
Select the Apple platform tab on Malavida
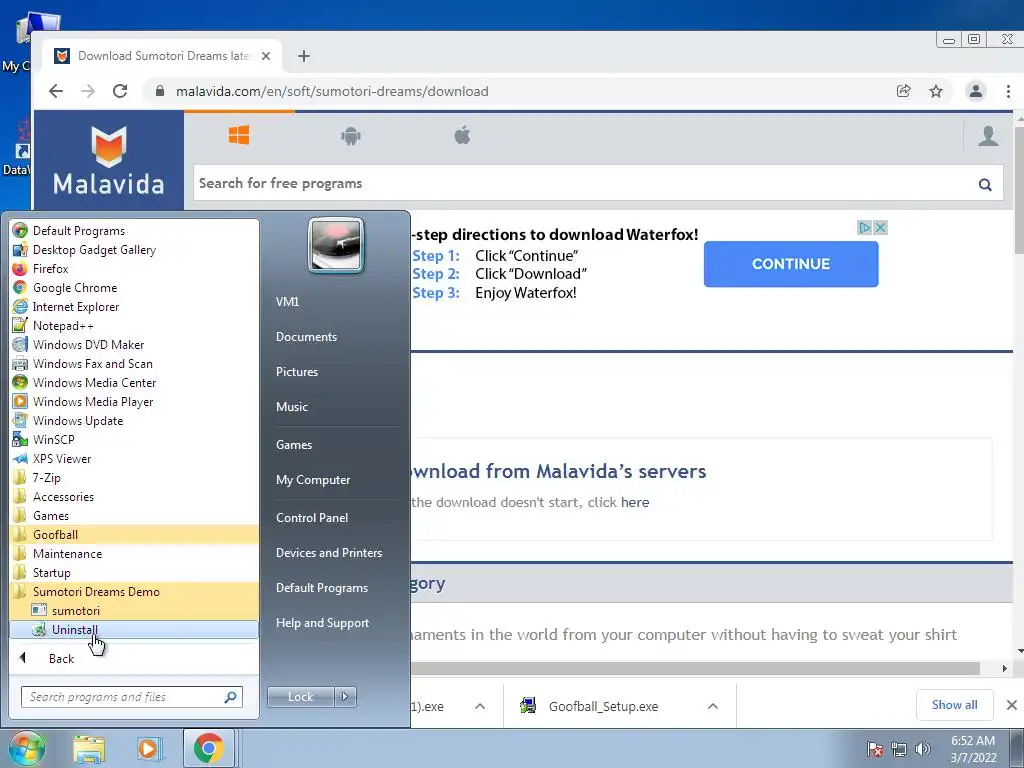pyautogui.click(x=462, y=136)
